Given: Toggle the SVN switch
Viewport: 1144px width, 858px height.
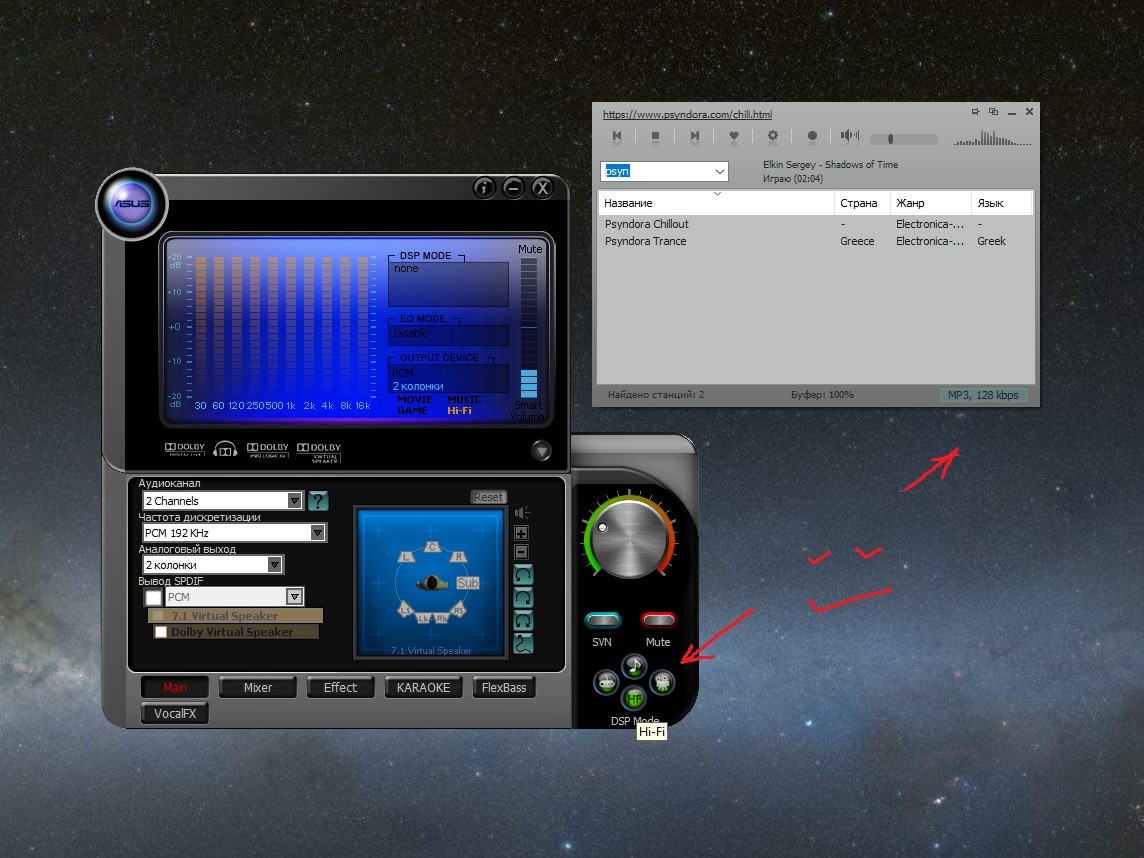Looking at the screenshot, I should [603, 621].
